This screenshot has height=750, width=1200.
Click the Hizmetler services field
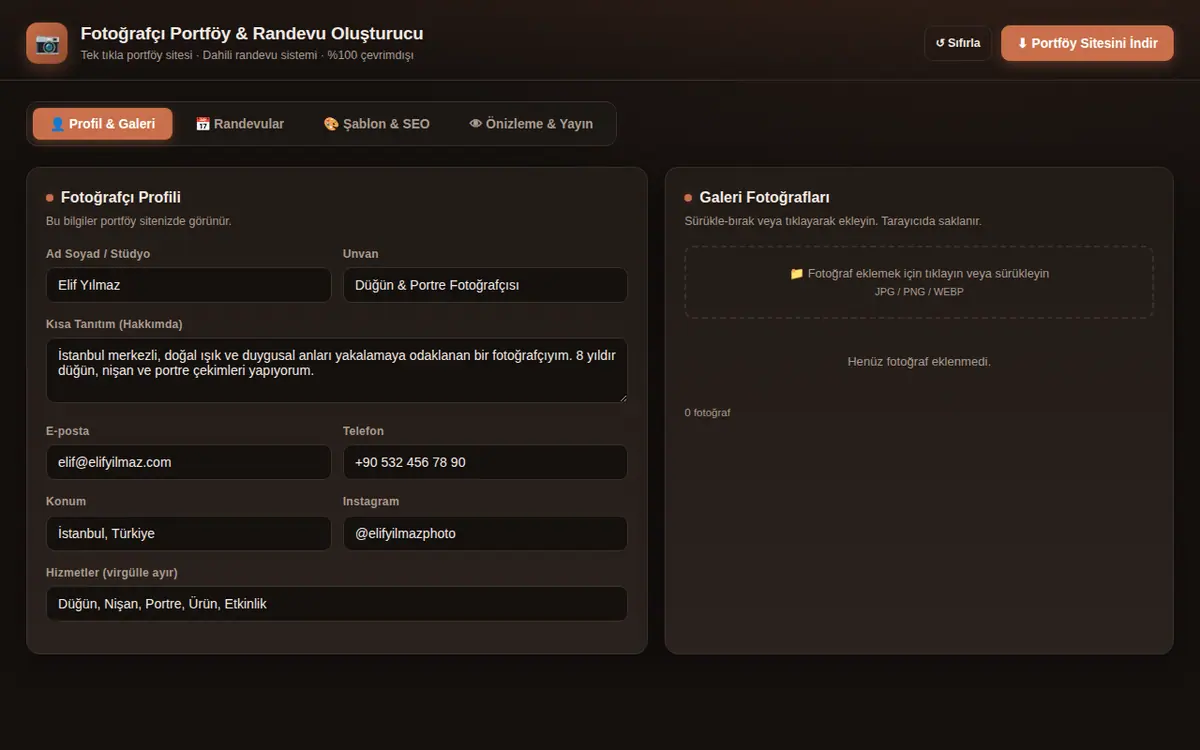pyautogui.click(x=337, y=604)
